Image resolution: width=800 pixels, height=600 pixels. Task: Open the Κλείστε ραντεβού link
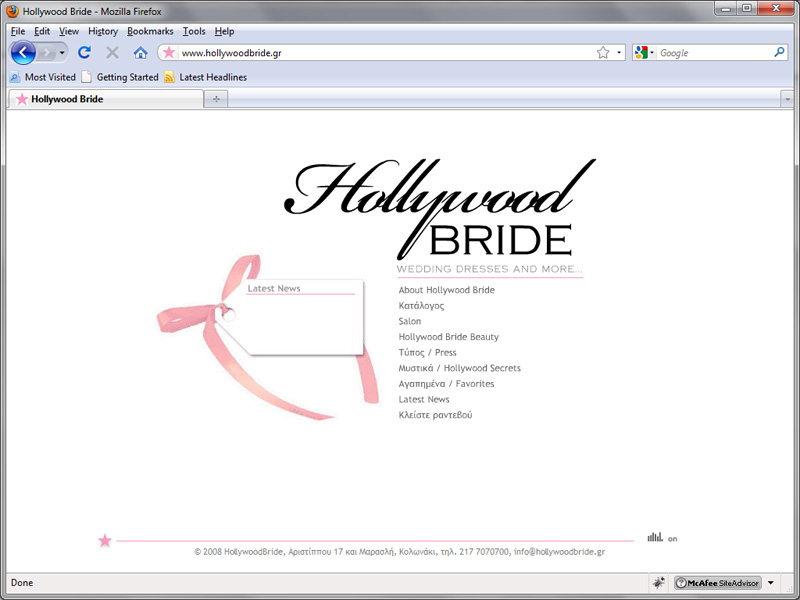tap(435, 415)
